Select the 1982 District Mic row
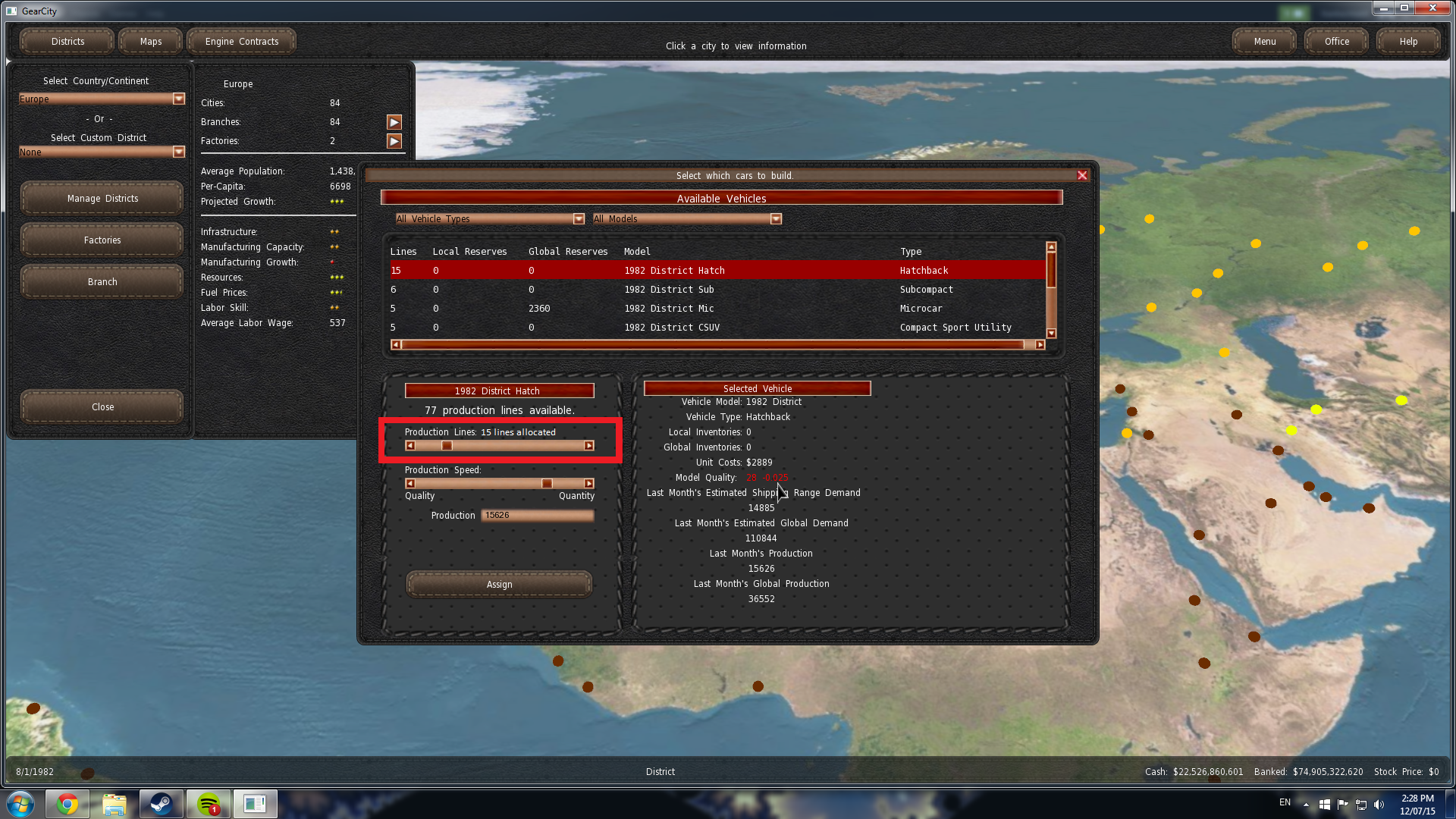This screenshot has height=819, width=1456. click(x=668, y=309)
